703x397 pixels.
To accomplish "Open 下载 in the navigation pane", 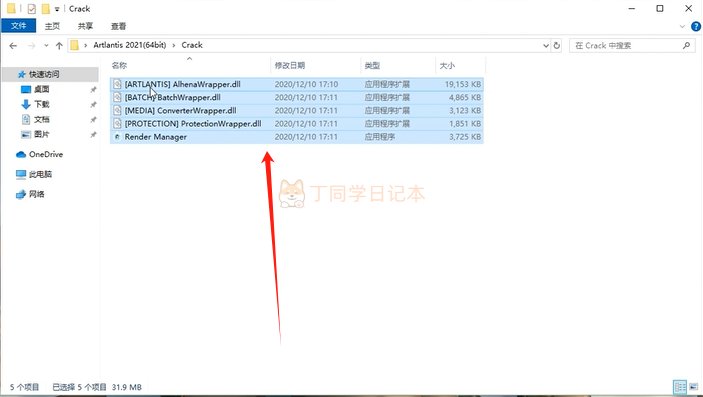I will tap(42, 104).
